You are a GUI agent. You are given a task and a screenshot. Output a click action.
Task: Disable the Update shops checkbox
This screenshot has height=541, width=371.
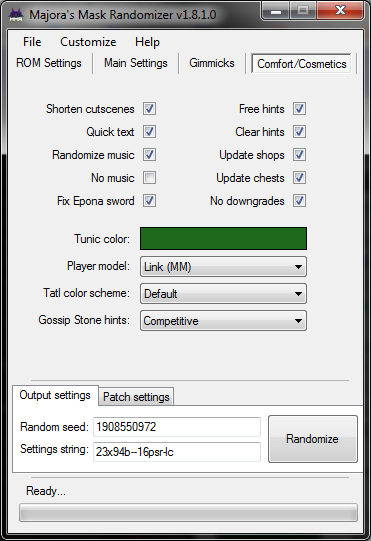299,155
